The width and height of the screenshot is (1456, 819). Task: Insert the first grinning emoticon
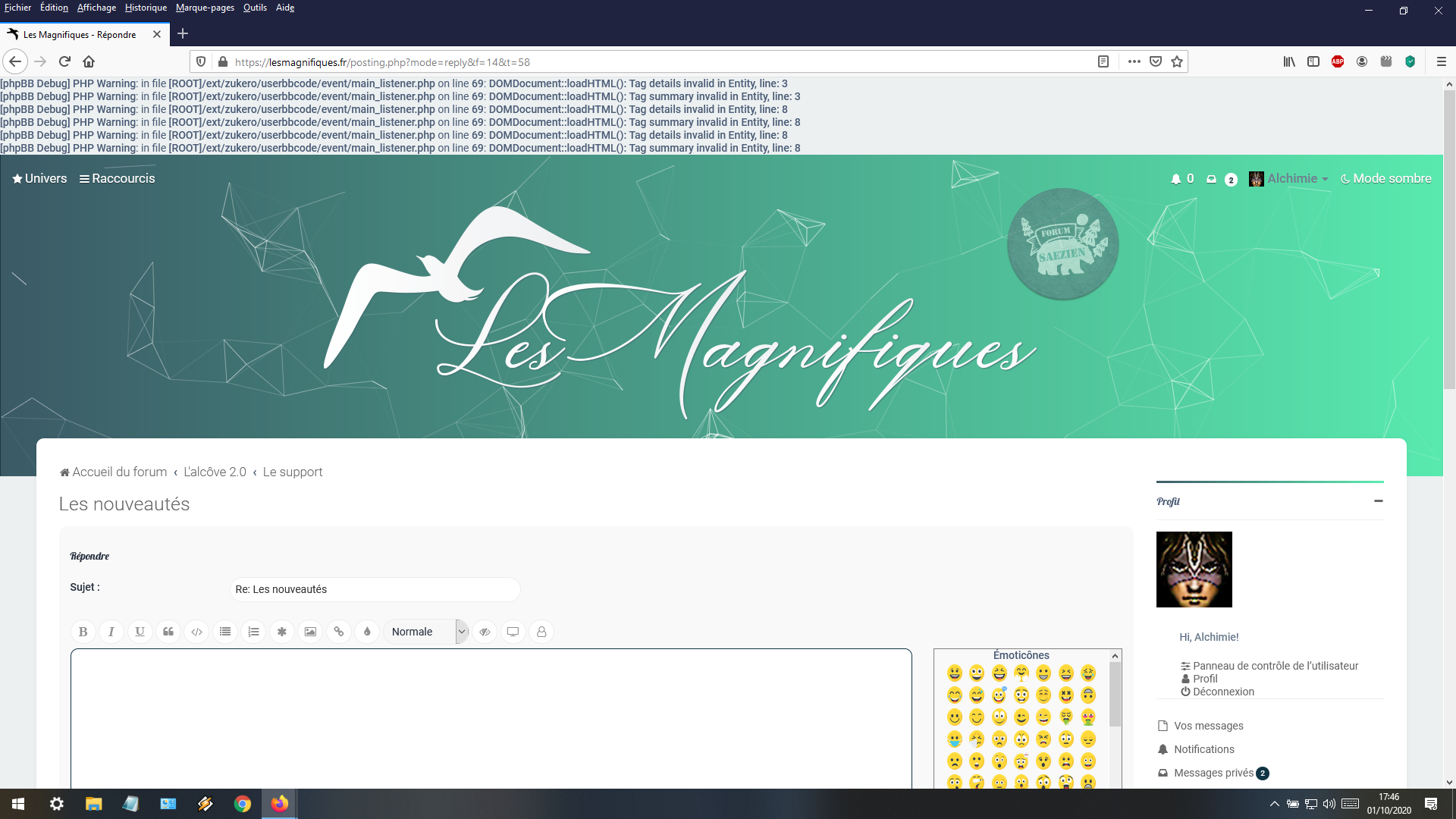click(954, 673)
